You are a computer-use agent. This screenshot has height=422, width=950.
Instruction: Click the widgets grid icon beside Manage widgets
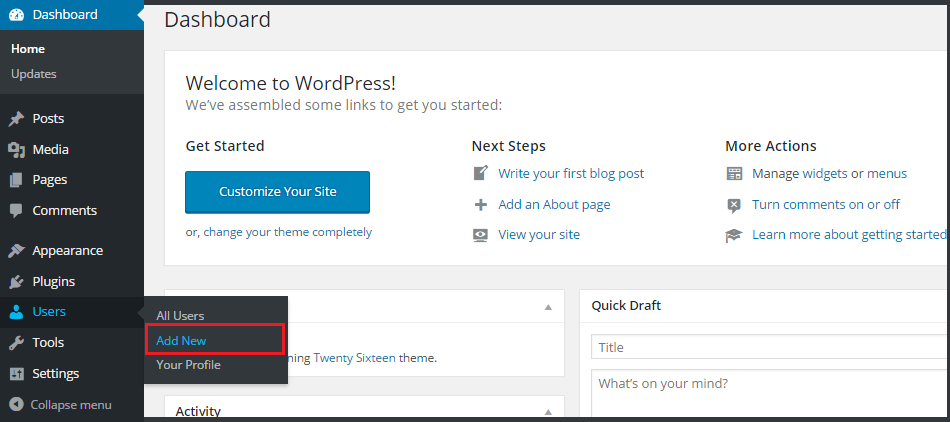tap(734, 174)
